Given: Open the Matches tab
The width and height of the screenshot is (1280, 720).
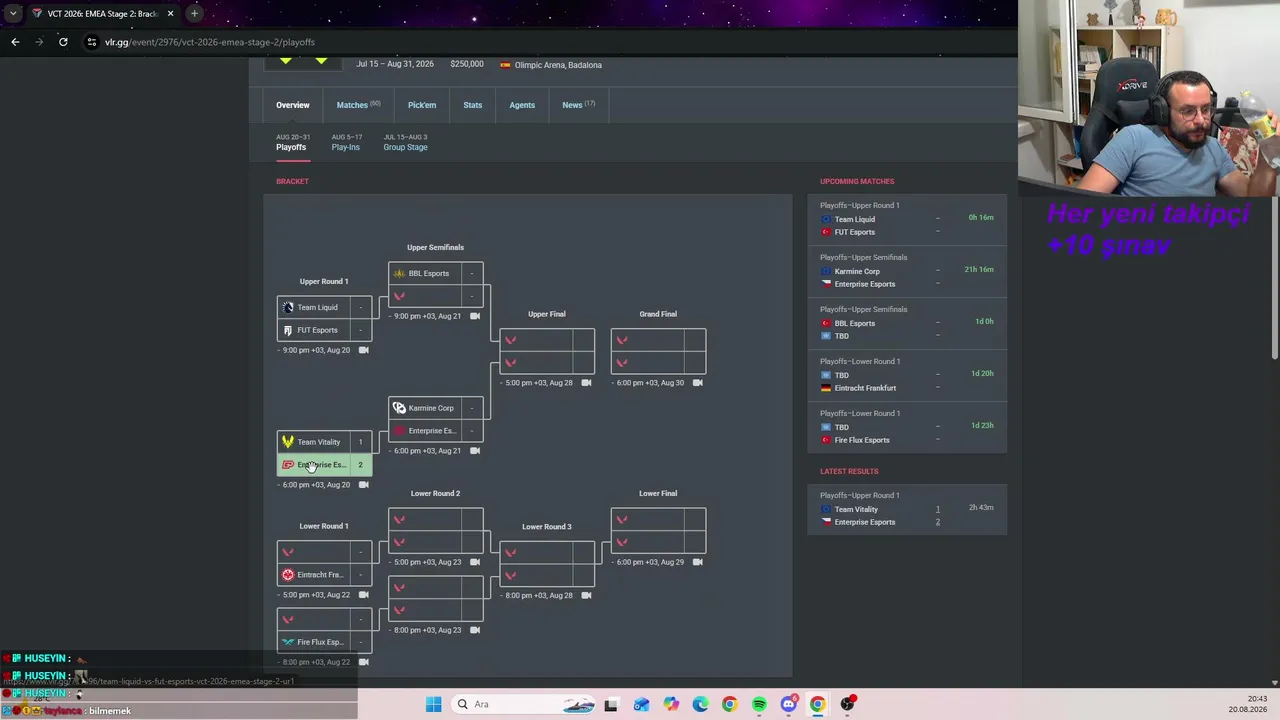Looking at the screenshot, I should point(358,105).
